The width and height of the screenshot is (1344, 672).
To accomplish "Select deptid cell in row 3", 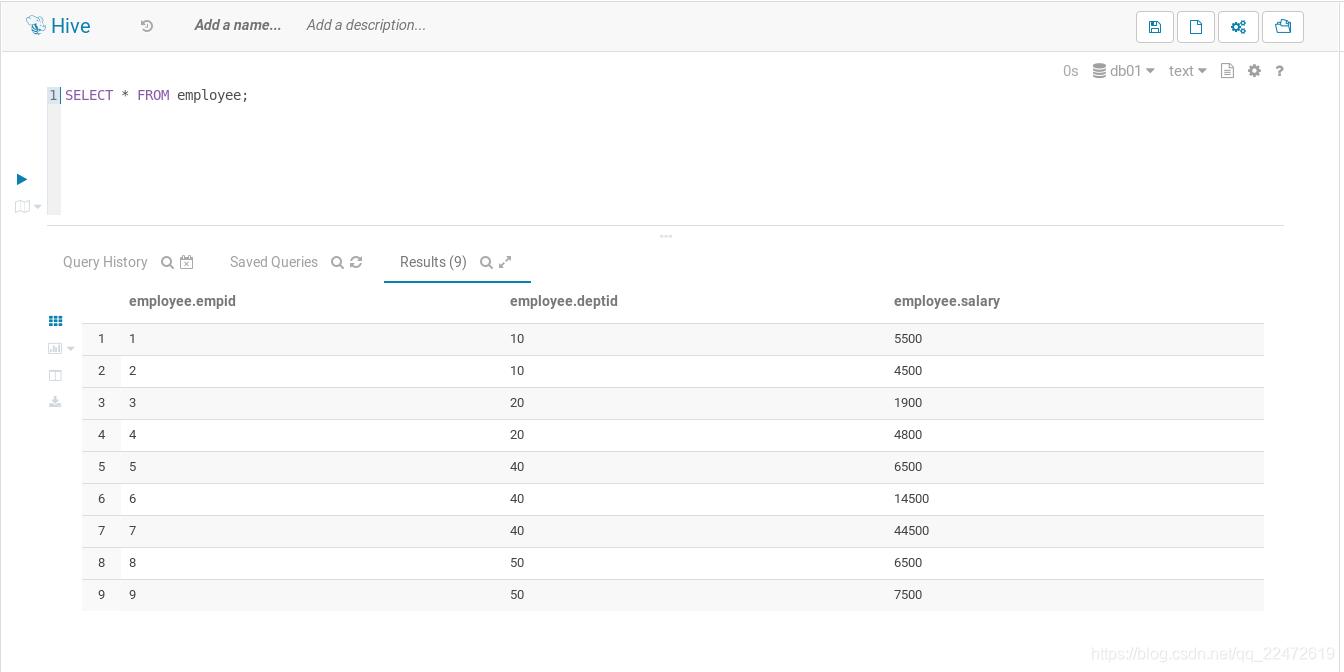I will pos(517,403).
